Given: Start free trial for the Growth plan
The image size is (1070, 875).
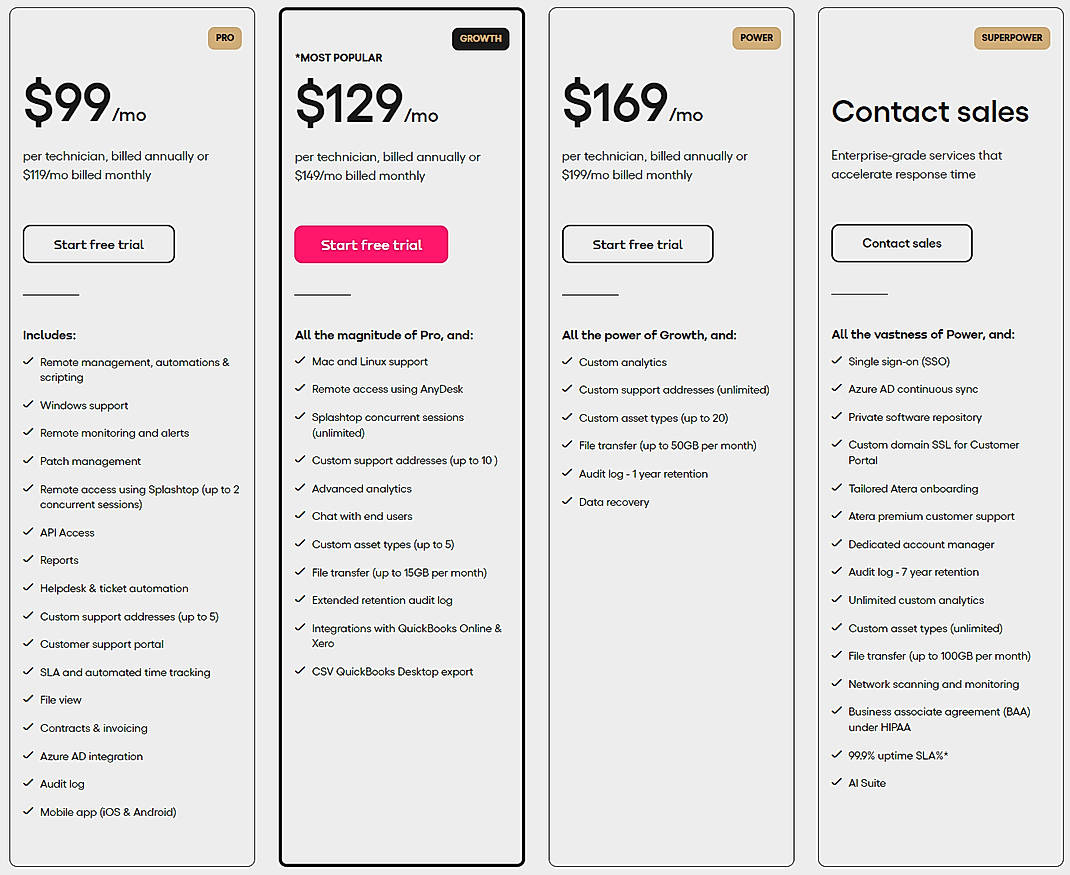Looking at the screenshot, I should point(371,244).
